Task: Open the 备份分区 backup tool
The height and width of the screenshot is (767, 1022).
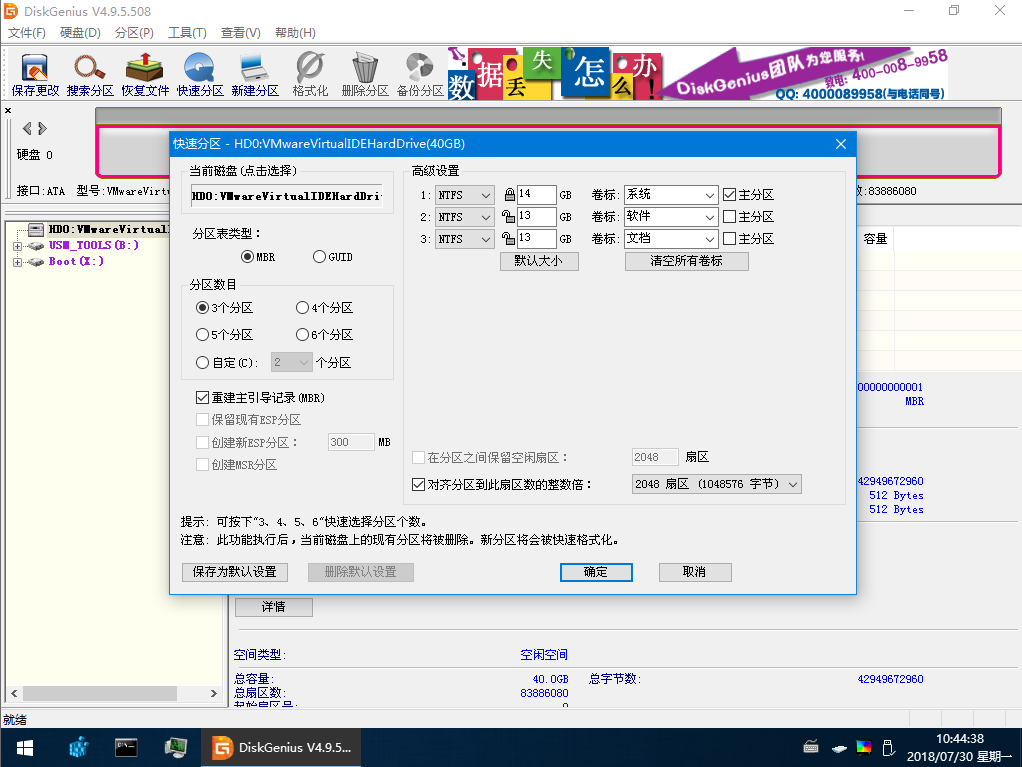Action: 420,75
